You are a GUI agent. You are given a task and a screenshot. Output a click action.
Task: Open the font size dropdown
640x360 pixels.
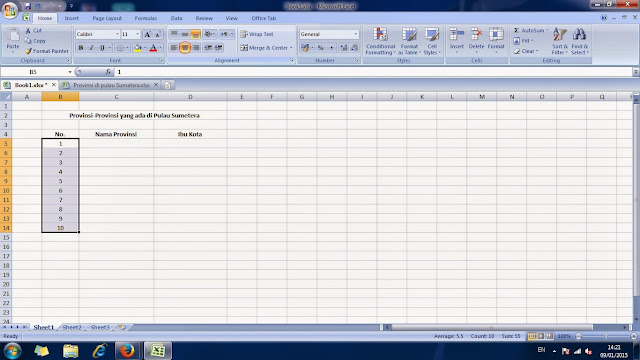pos(138,34)
